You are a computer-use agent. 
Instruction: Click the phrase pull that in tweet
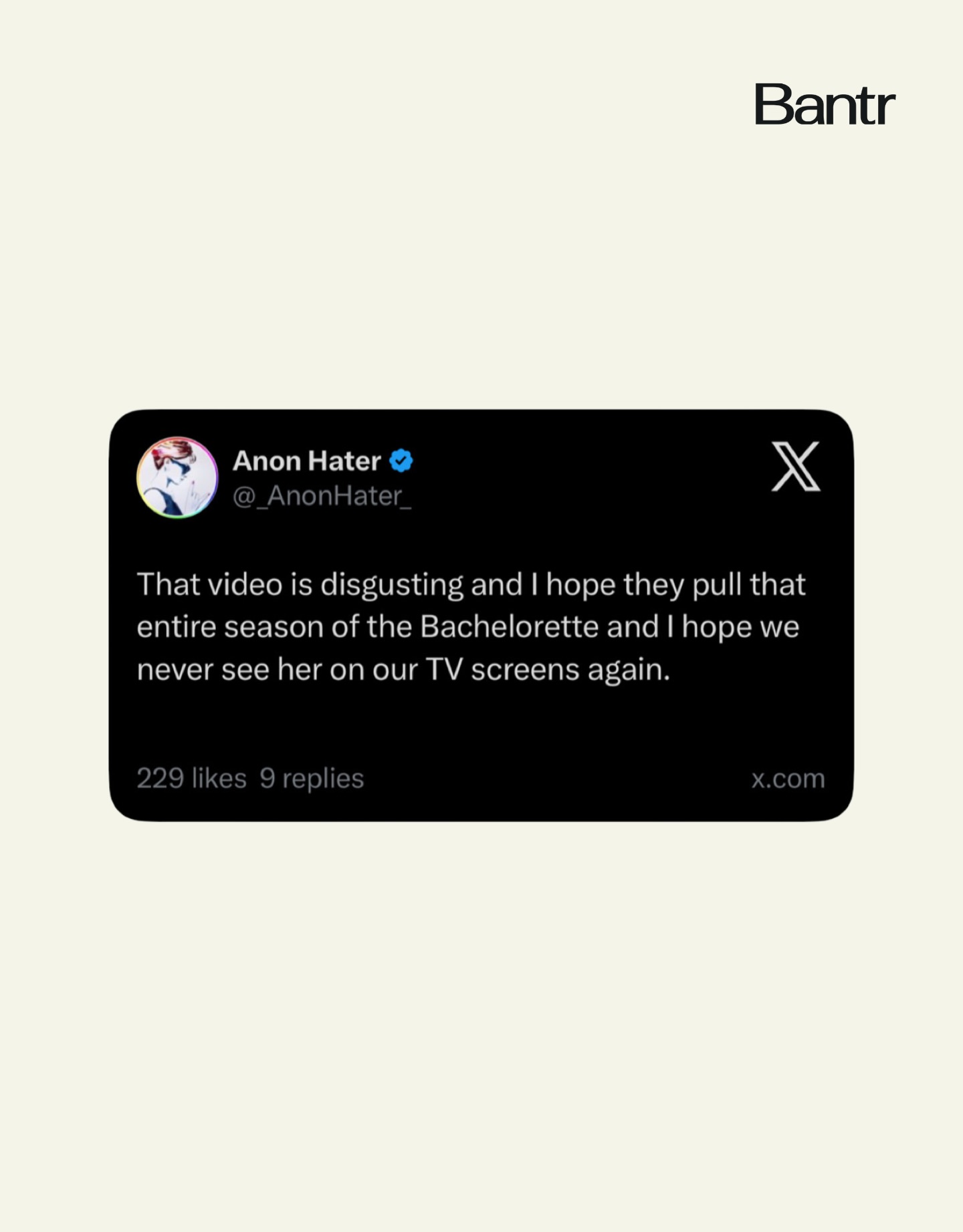[748, 585]
